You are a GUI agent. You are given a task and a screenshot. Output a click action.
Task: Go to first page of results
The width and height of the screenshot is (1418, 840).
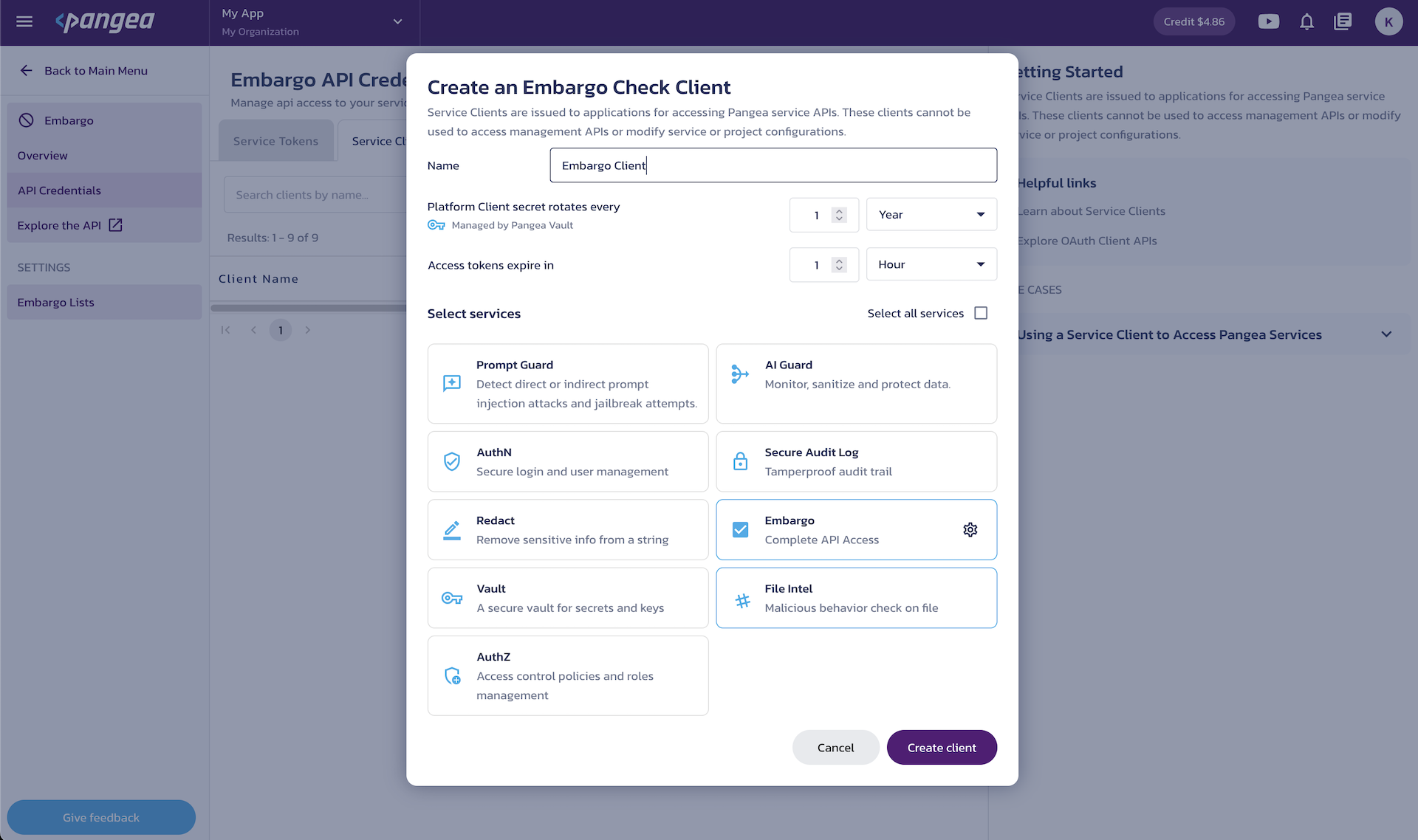(226, 330)
